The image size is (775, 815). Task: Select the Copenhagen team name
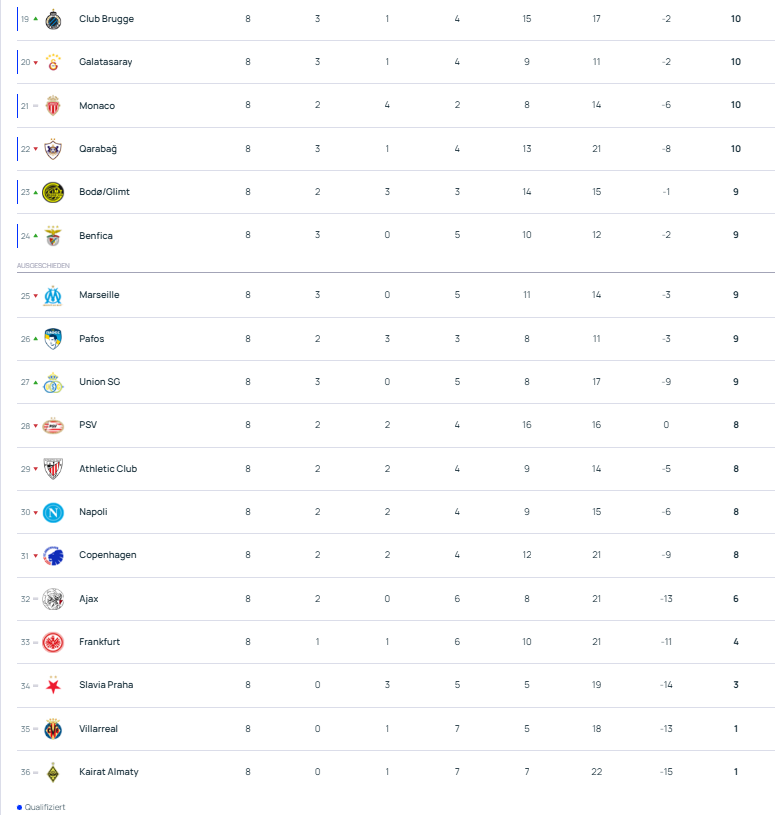[x=107, y=555]
